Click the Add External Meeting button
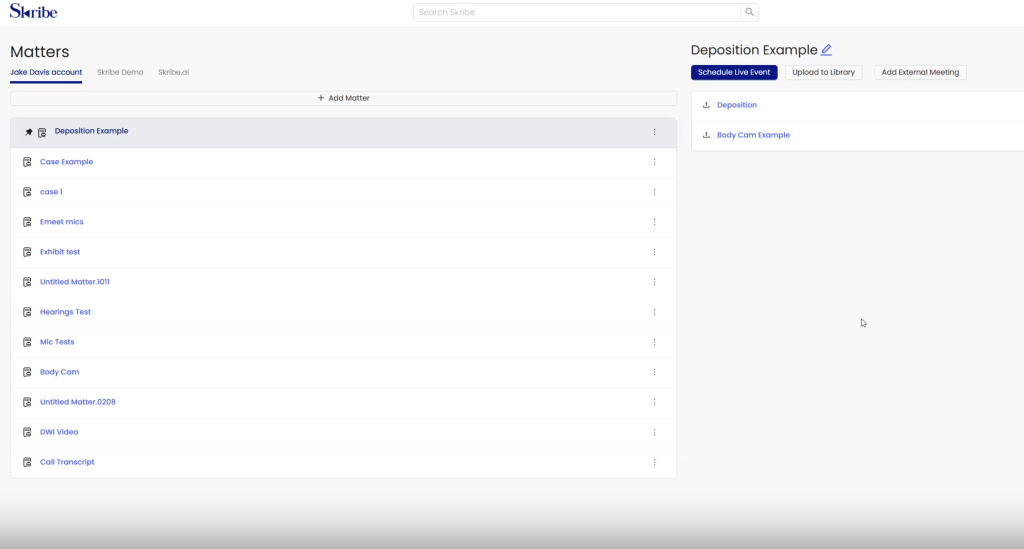 [x=920, y=73]
